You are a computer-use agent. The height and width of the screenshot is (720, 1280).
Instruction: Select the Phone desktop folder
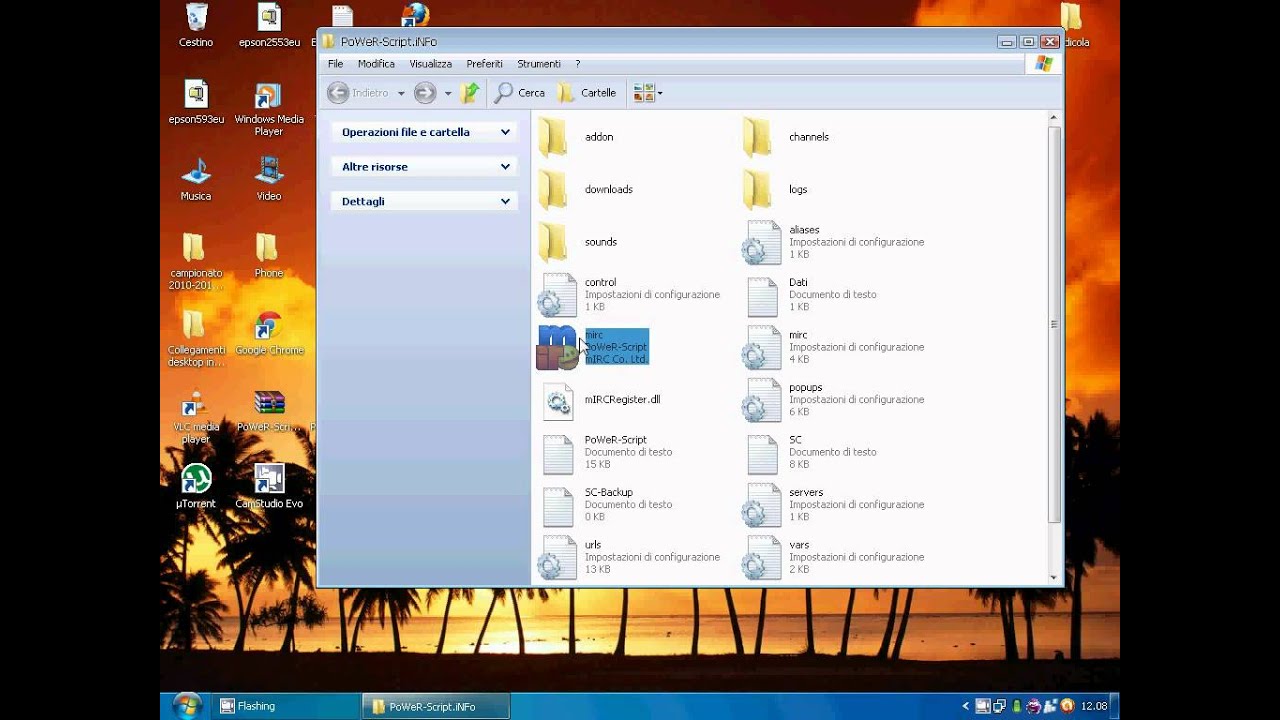268,256
